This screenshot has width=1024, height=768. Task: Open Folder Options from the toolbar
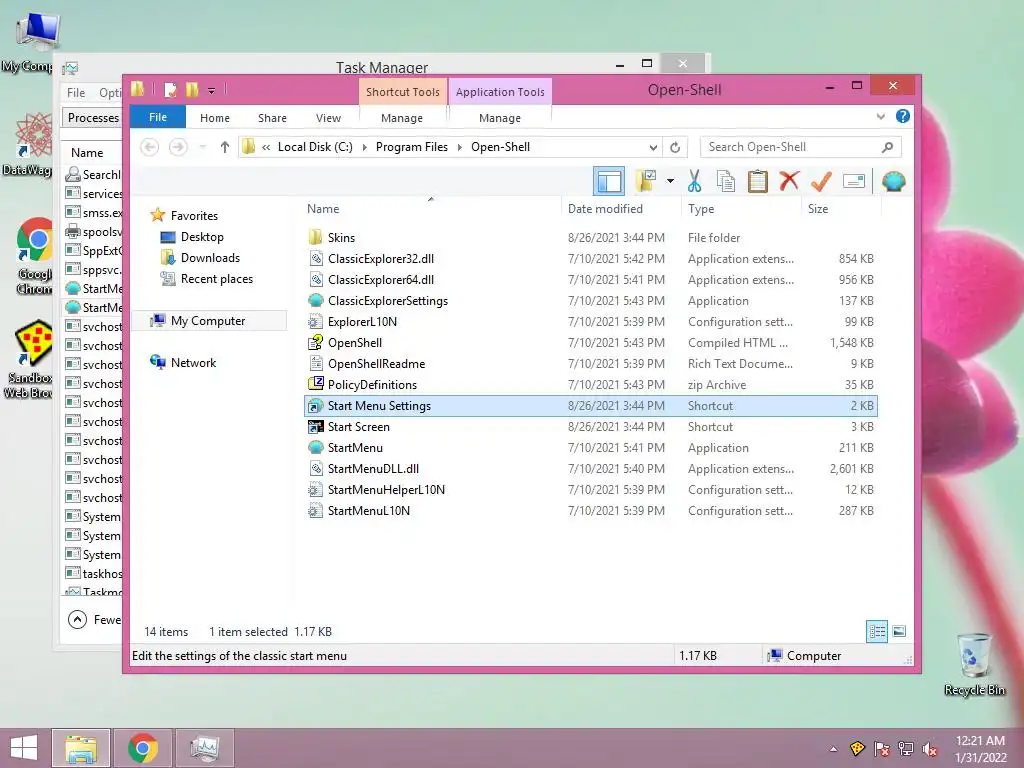[x=647, y=181]
